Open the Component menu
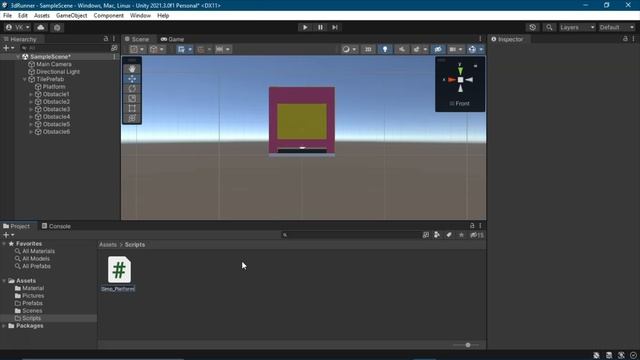The width and height of the screenshot is (640, 360). coord(109,16)
